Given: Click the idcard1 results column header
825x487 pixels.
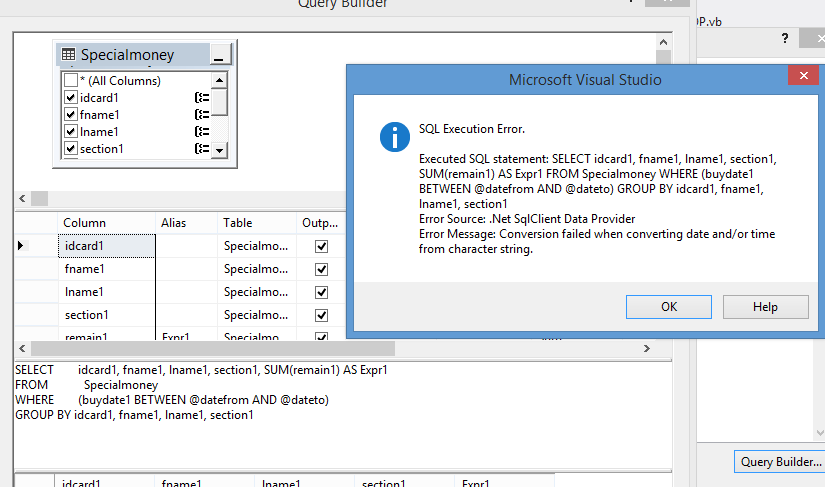Looking at the screenshot, I should (104, 482).
